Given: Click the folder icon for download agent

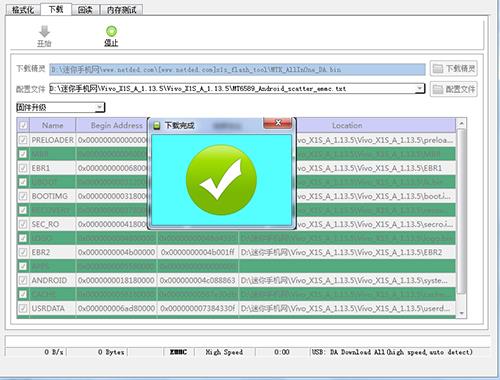Looking at the screenshot, I should tap(437, 69).
